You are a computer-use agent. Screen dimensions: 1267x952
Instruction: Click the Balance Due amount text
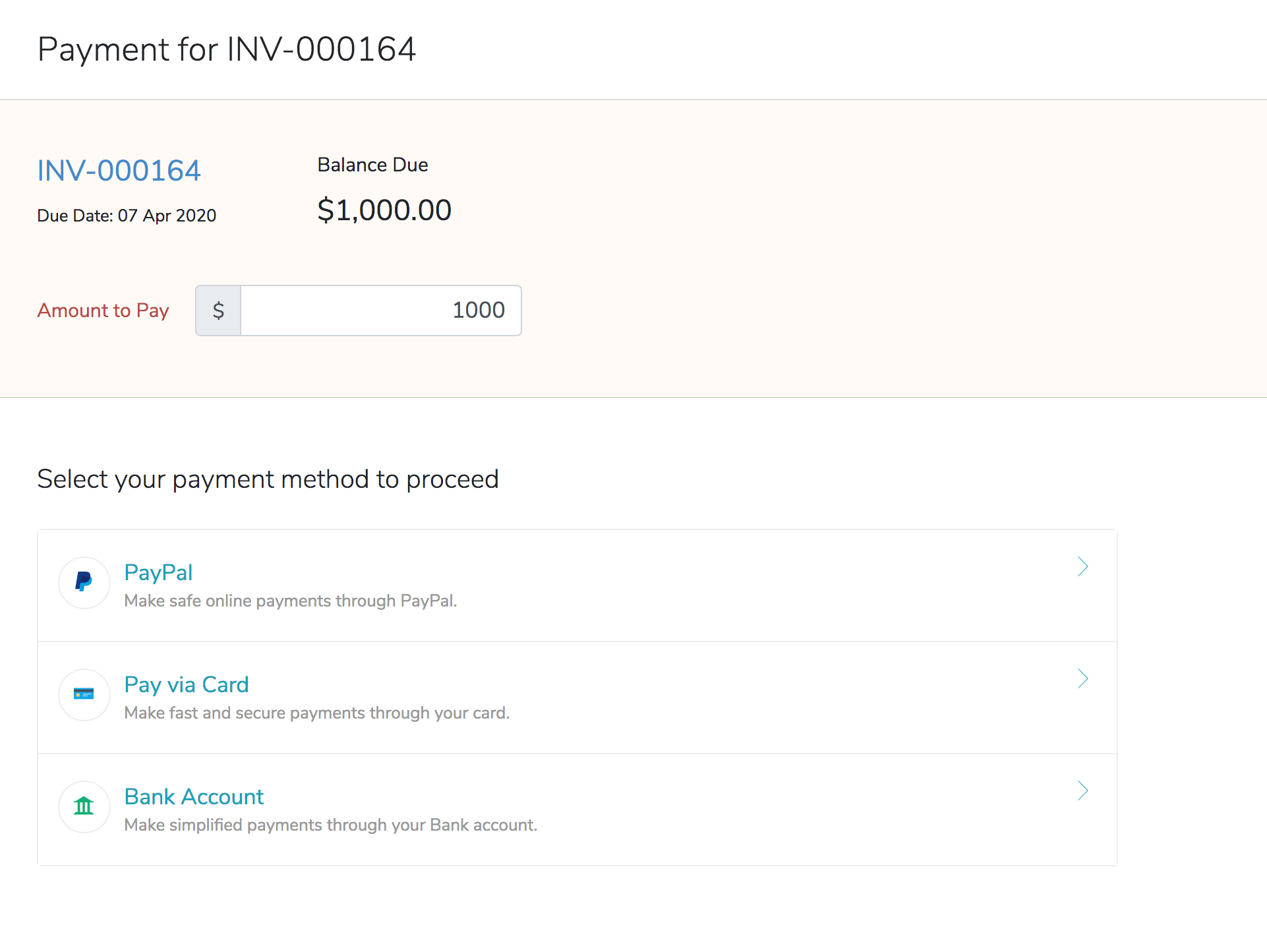[384, 210]
